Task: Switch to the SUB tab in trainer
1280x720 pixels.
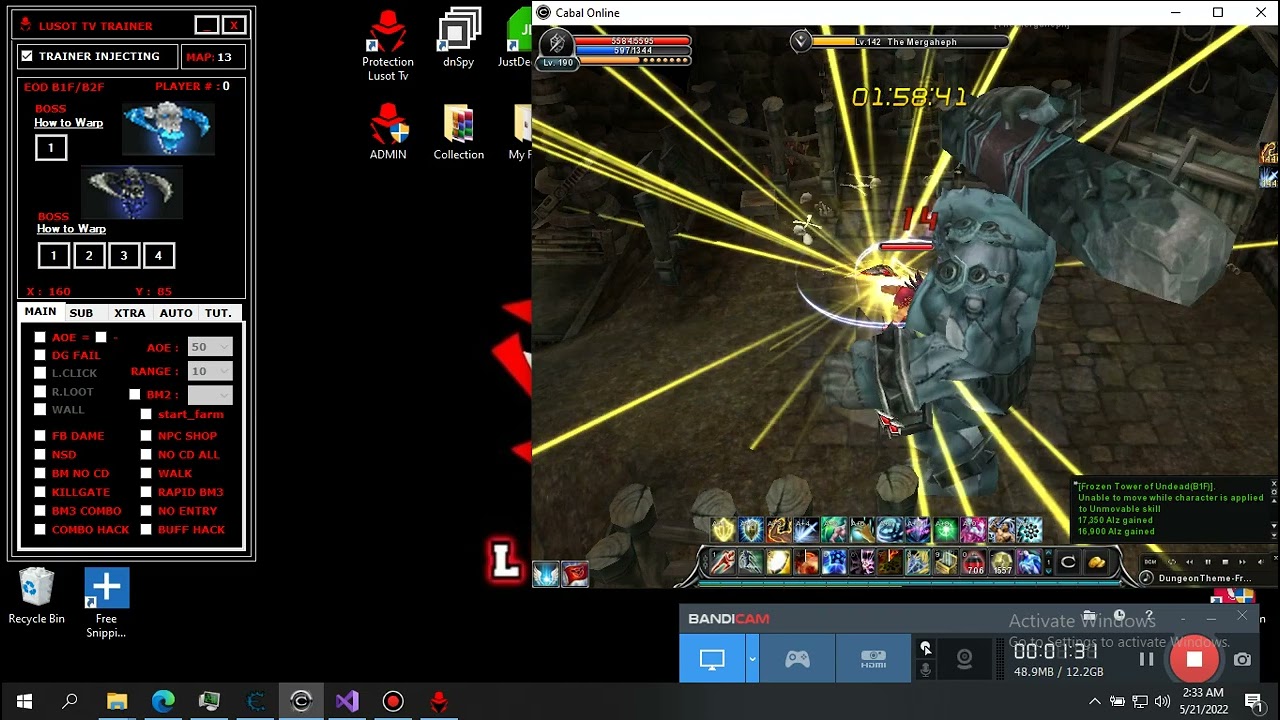Action: (x=81, y=313)
